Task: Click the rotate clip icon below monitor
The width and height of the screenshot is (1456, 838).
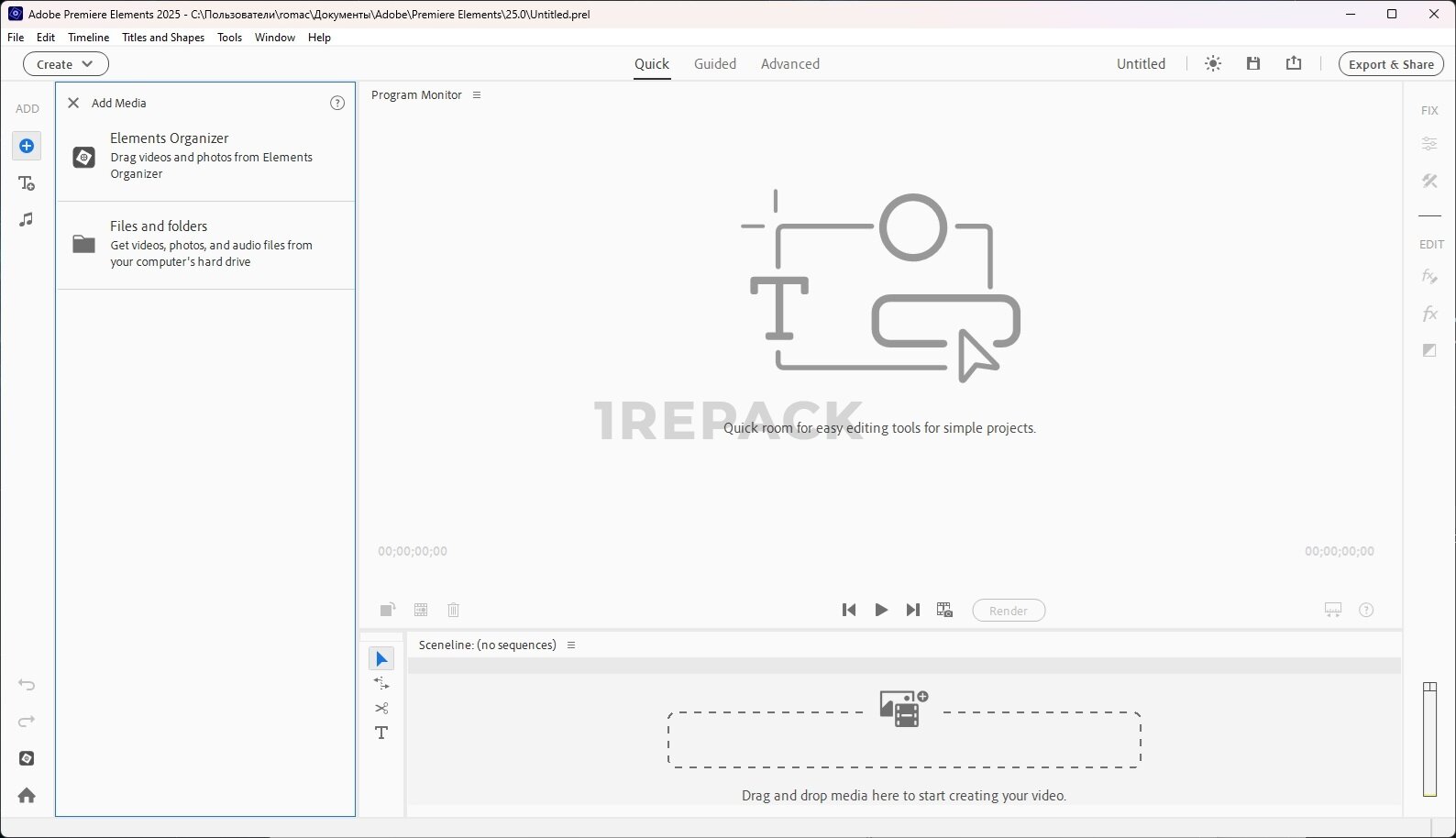Action: point(388,610)
